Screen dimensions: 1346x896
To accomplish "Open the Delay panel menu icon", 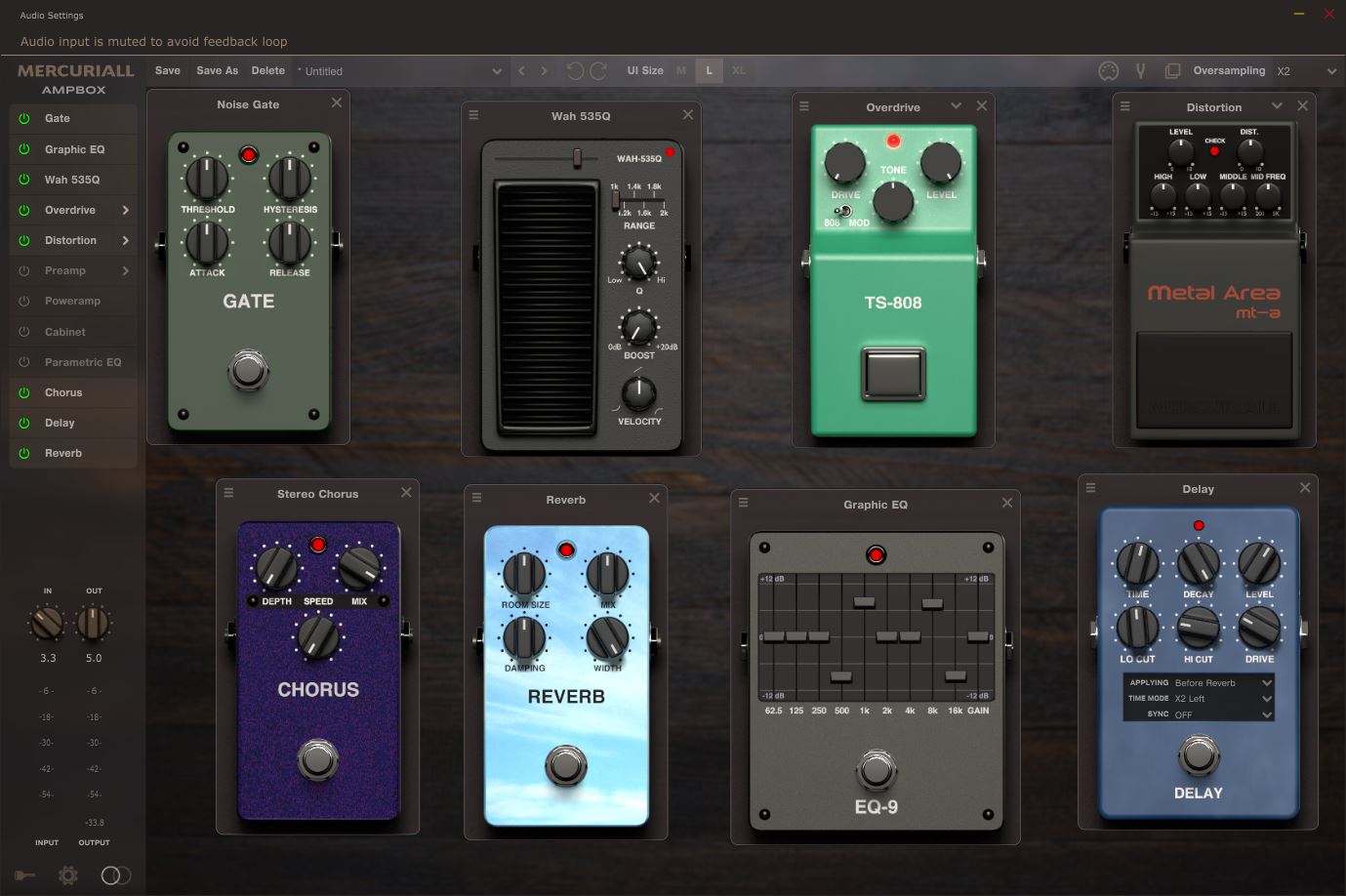I will 1090,487.
